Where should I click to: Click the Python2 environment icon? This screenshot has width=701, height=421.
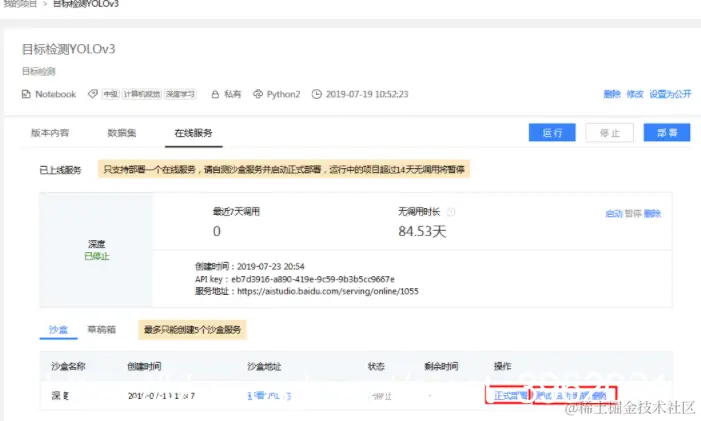click(258, 94)
